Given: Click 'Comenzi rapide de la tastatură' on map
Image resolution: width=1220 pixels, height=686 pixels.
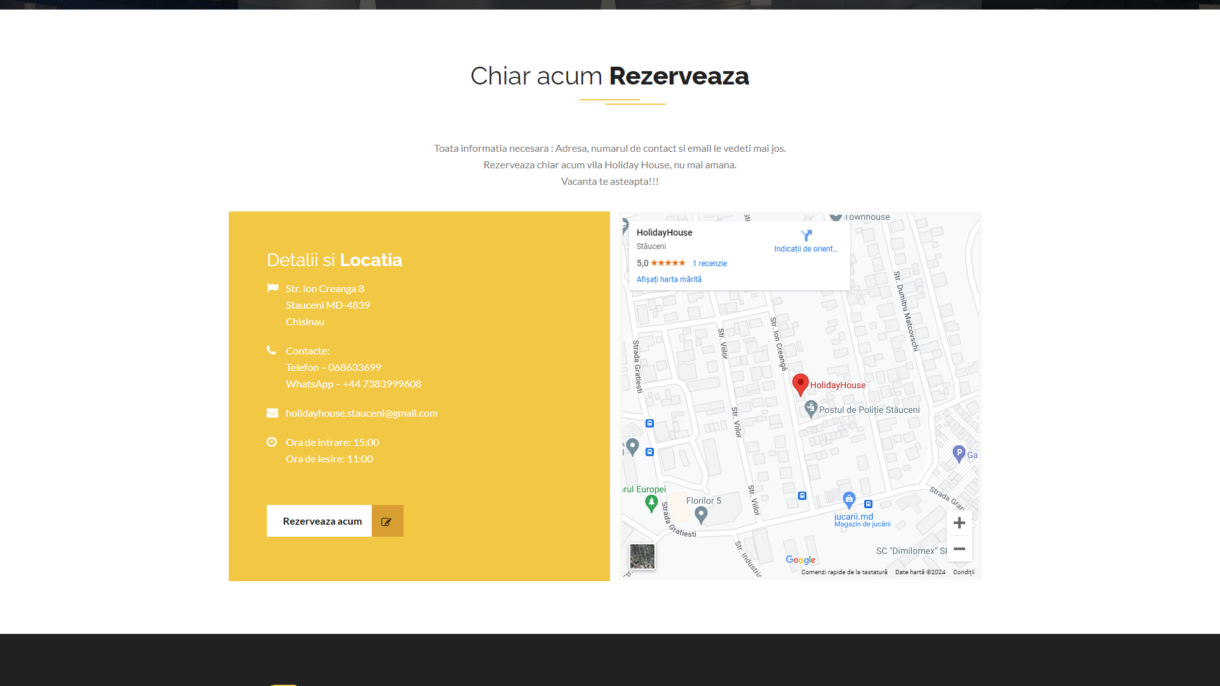Looking at the screenshot, I should point(844,572).
